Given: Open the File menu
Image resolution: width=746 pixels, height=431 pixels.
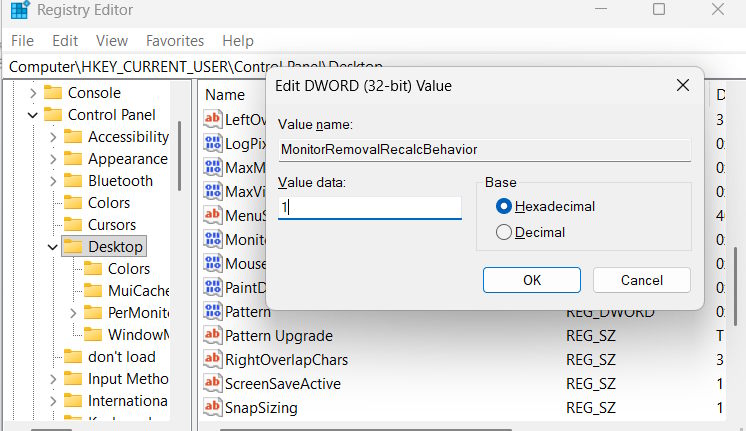Looking at the screenshot, I should (22, 41).
